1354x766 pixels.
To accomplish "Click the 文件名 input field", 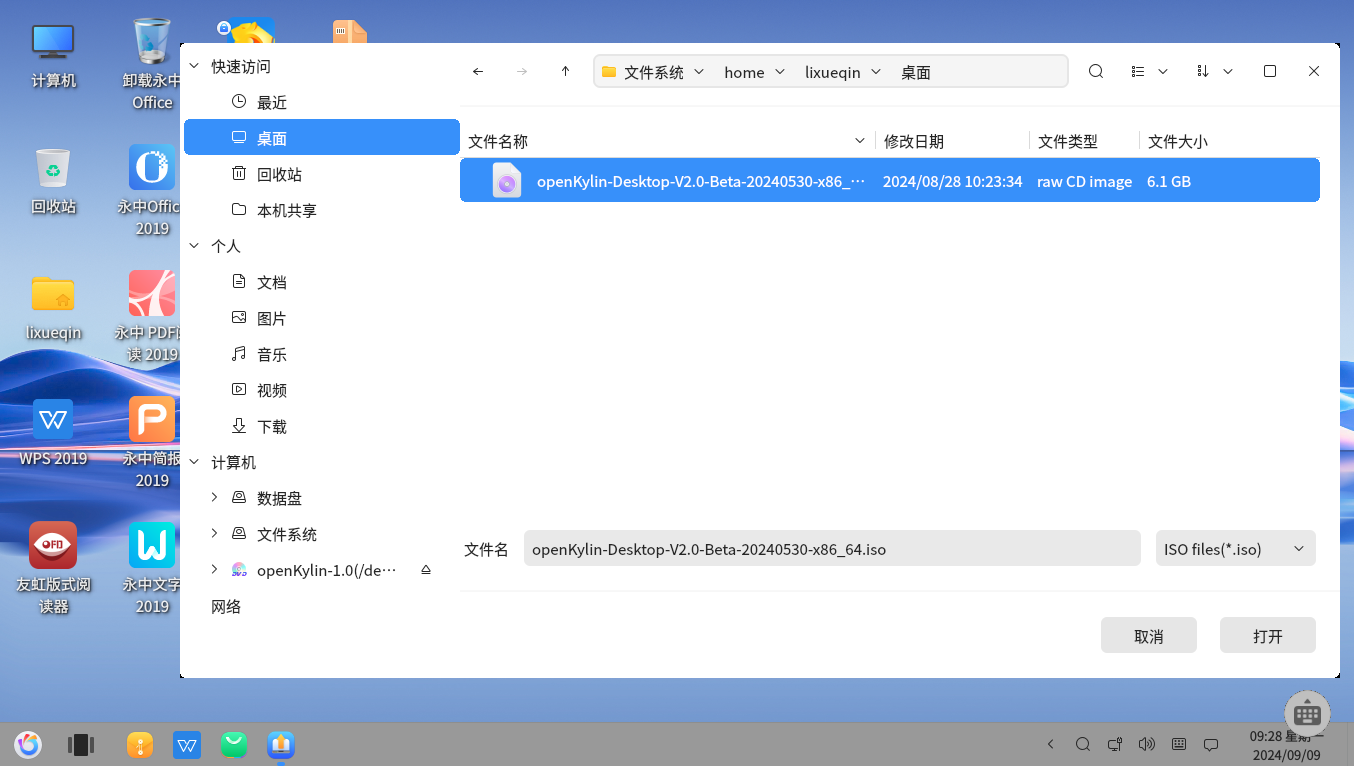I will (832, 549).
